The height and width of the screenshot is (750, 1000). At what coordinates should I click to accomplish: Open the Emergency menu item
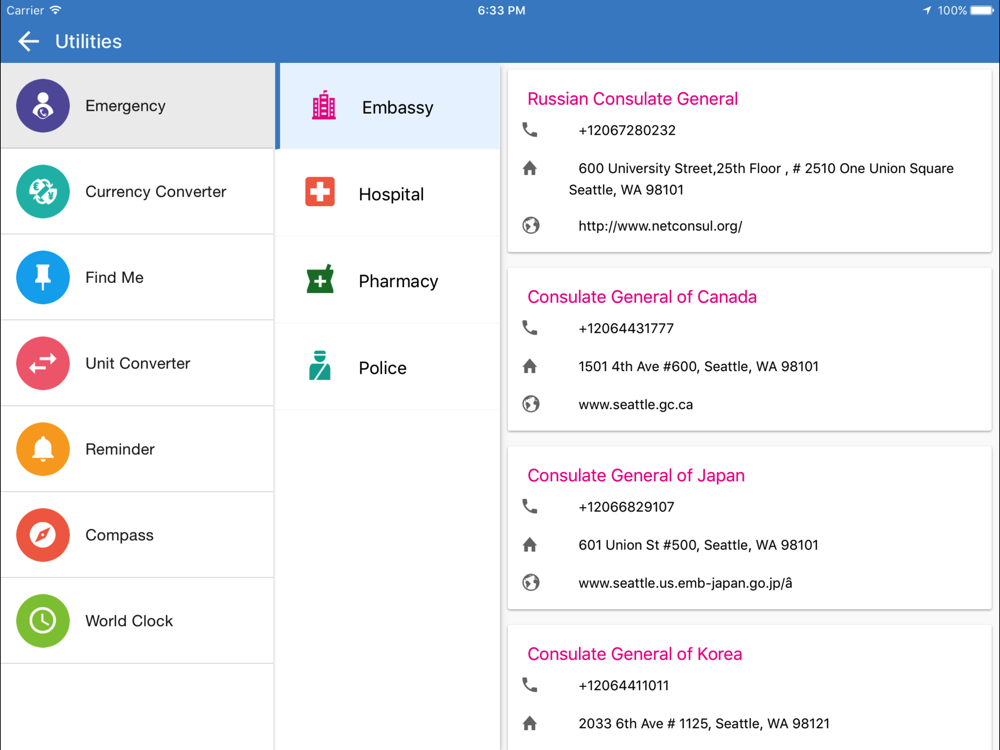tap(138, 106)
